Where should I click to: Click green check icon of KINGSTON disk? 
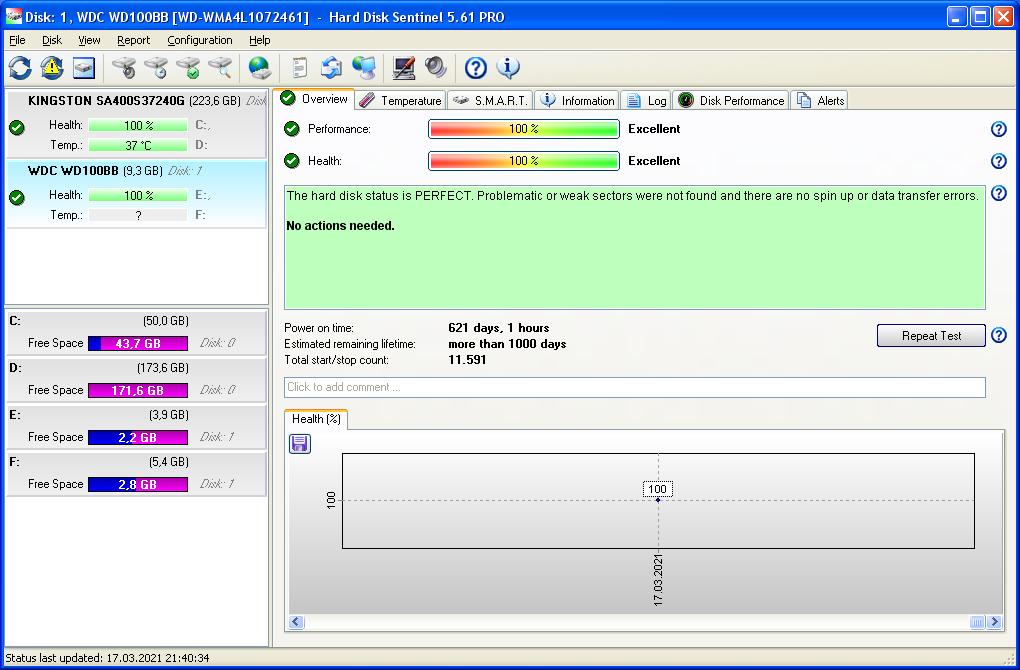17,127
